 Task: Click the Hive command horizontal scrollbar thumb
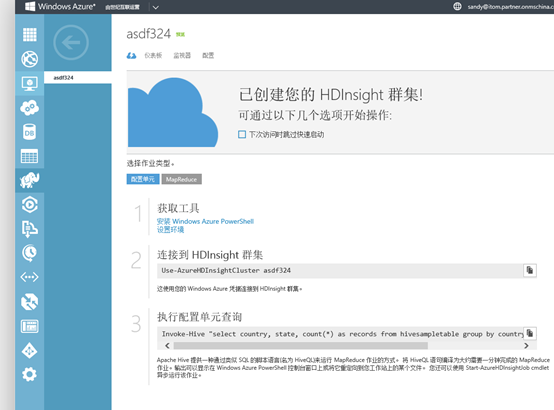click(x=301, y=345)
